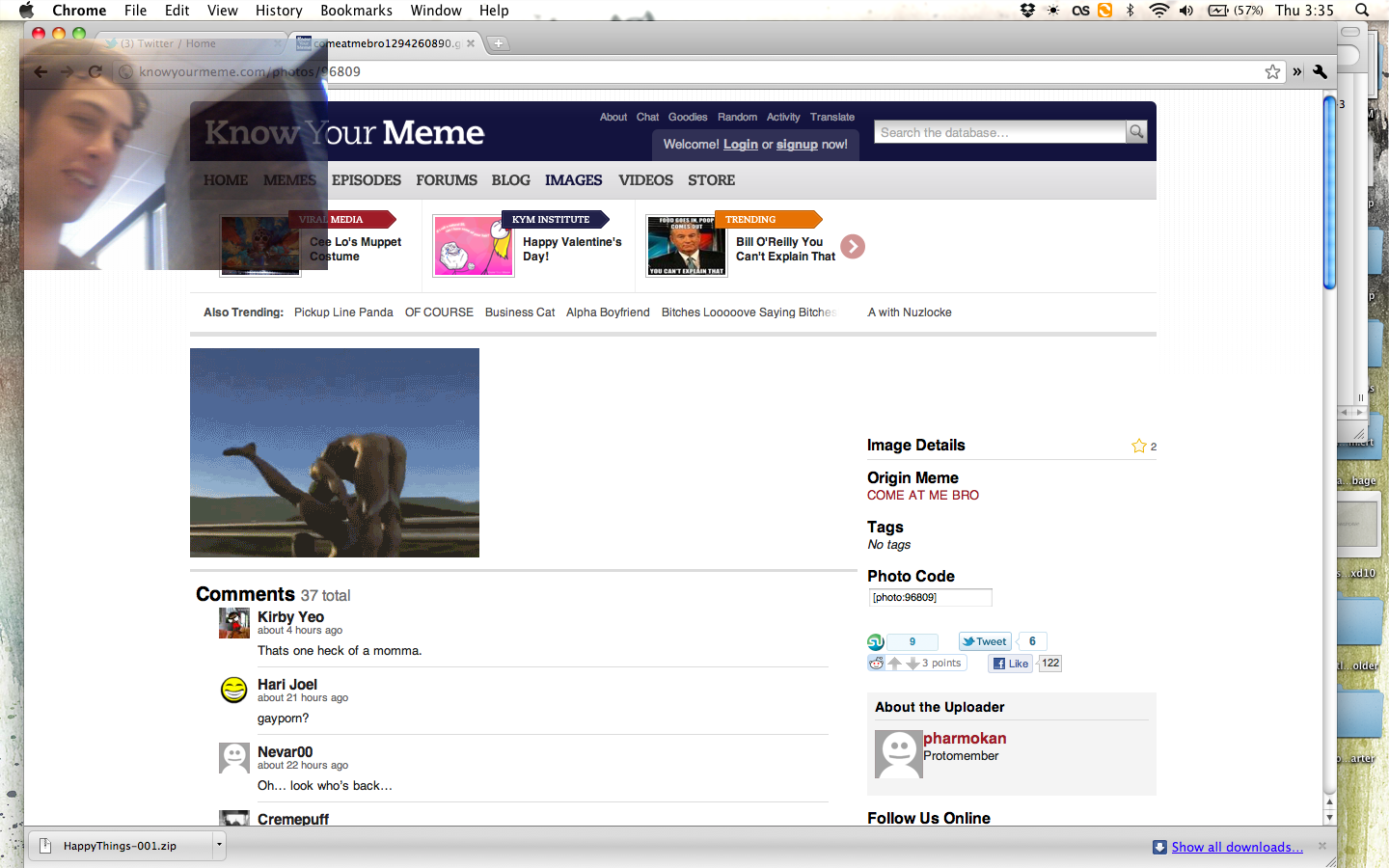Click the database search magnifier button
The height and width of the screenshot is (868, 1389).
(1136, 131)
